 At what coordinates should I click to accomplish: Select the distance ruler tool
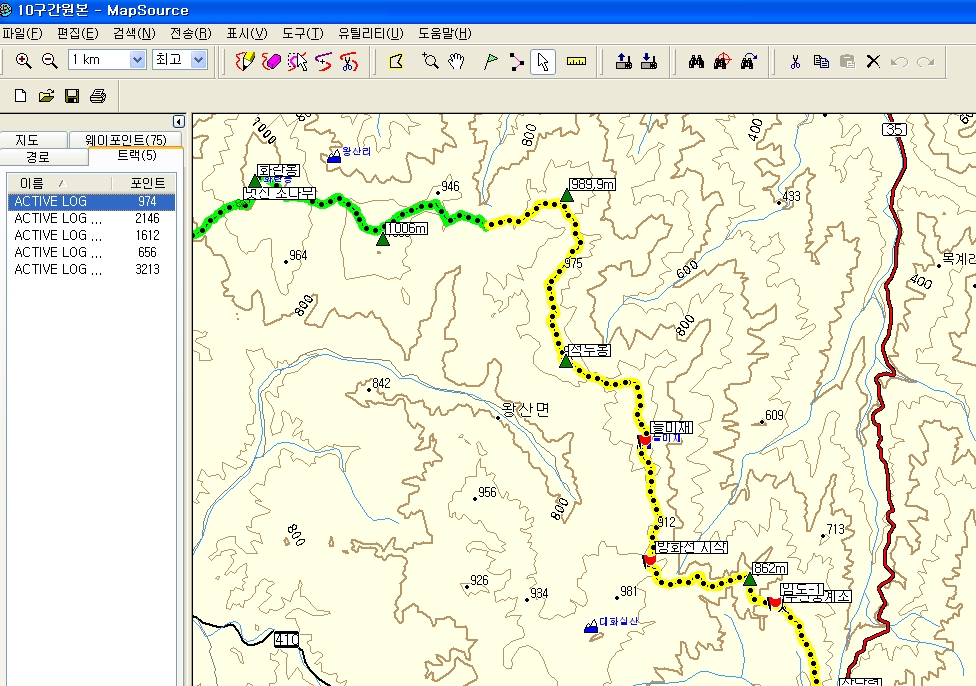[x=576, y=61]
